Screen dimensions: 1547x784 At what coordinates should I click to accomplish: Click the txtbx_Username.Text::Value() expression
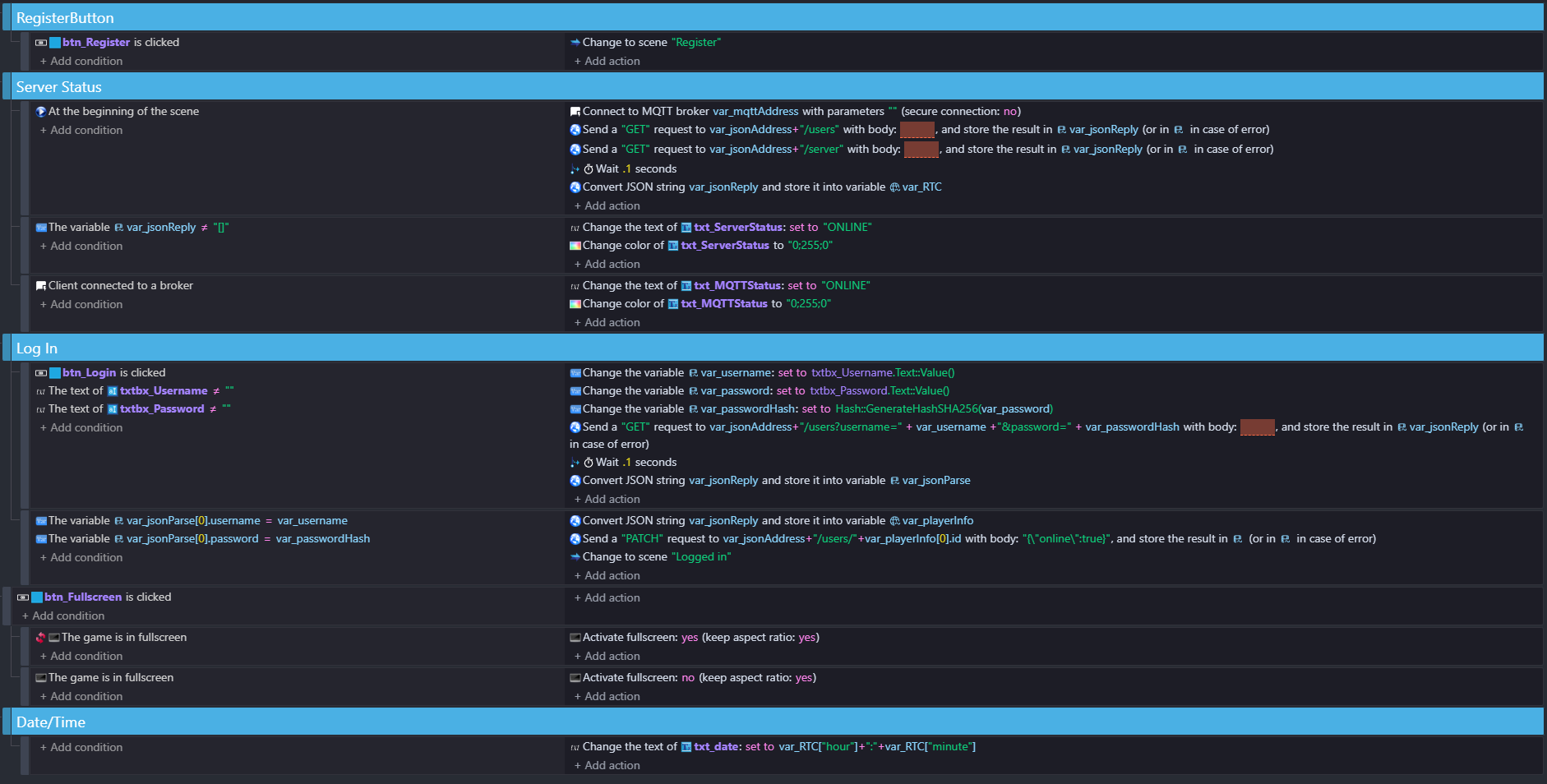(883, 373)
